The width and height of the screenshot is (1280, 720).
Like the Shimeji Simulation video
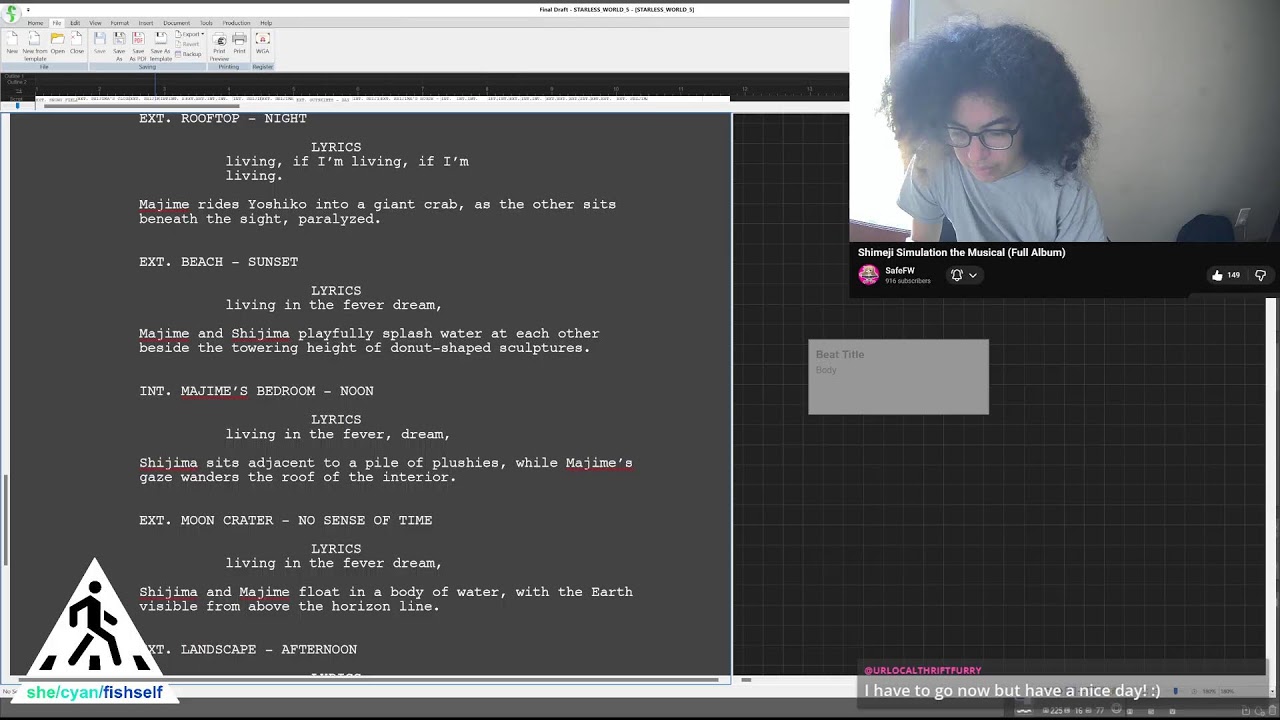[x=1217, y=275]
